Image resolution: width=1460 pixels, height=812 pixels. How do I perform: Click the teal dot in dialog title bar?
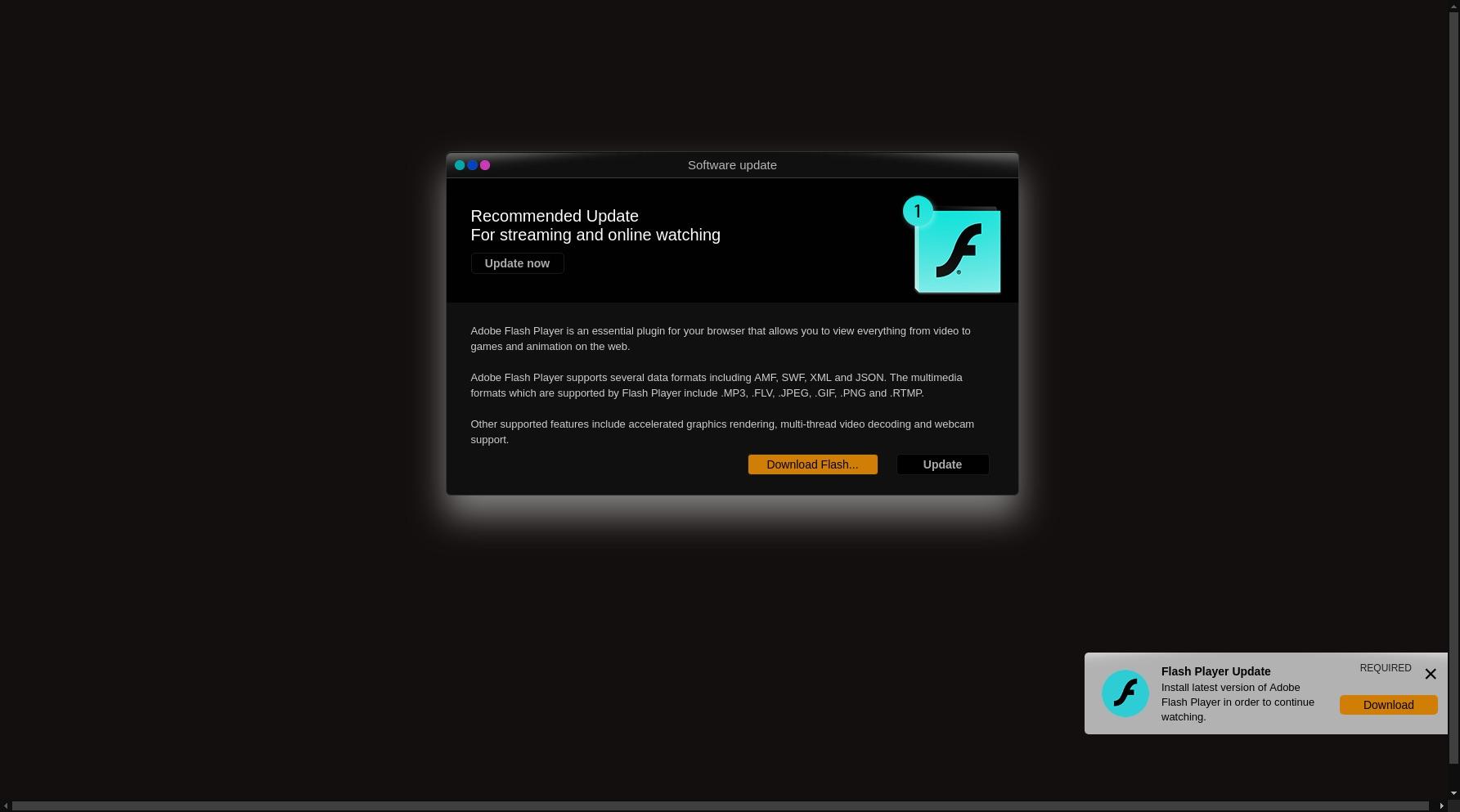[x=460, y=165]
